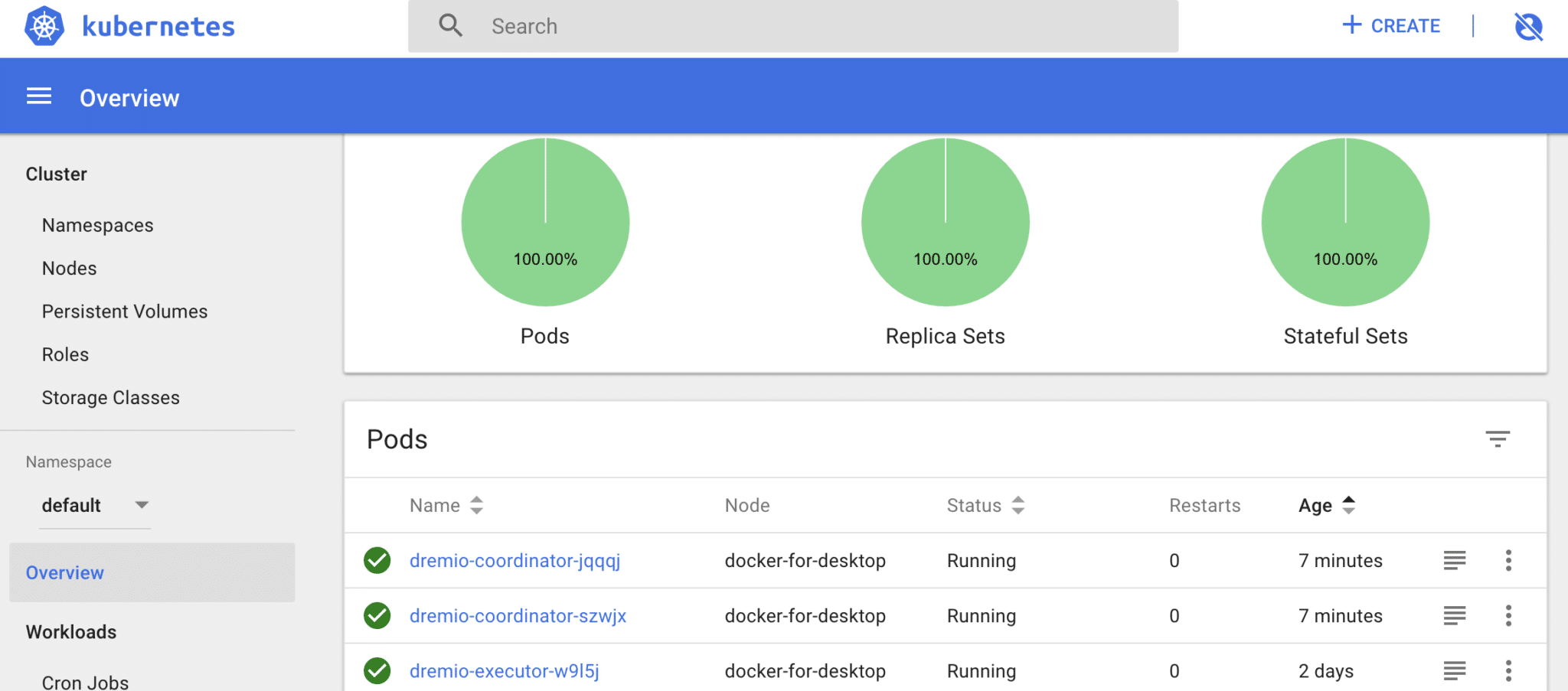
Task: Switch to the Nodes section
Action: tap(69, 268)
